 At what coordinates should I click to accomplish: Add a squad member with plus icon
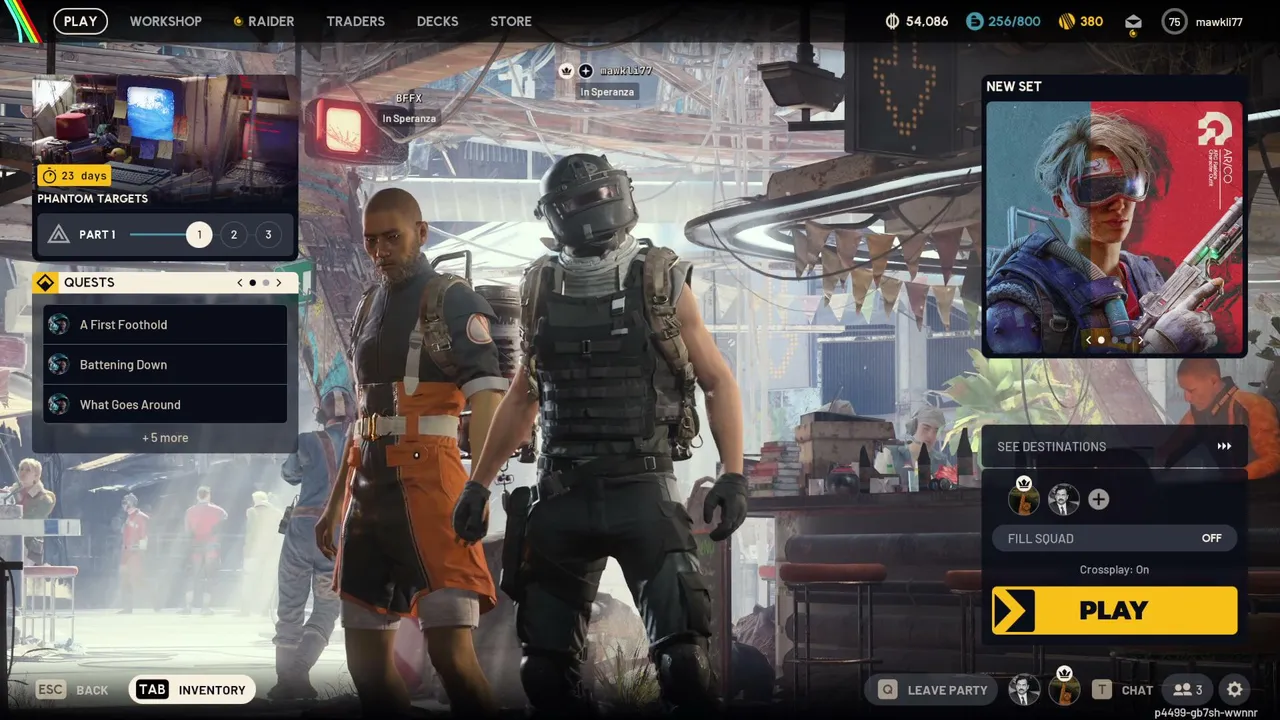[x=1098, y=499]
